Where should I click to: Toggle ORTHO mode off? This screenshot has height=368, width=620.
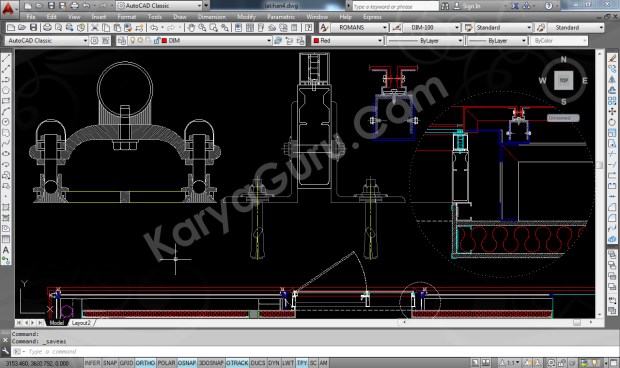tap(145, 363)
